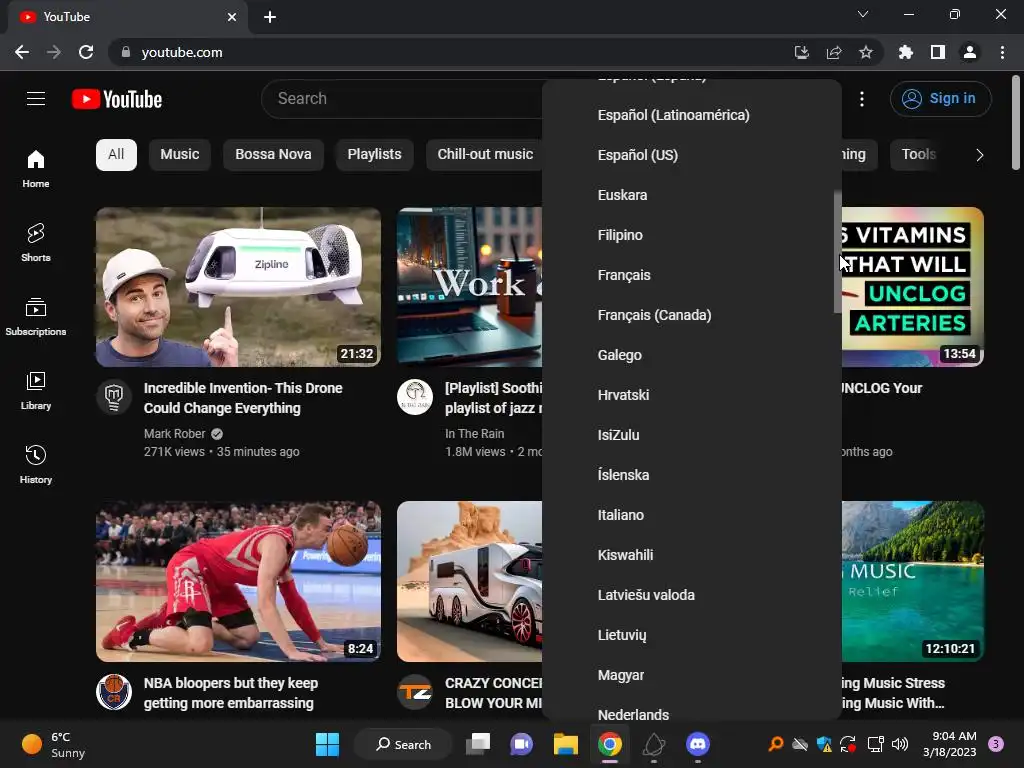Select the Chill-out music chip
This screenshot has height=768, width=1024.
[x=485, y=155]
